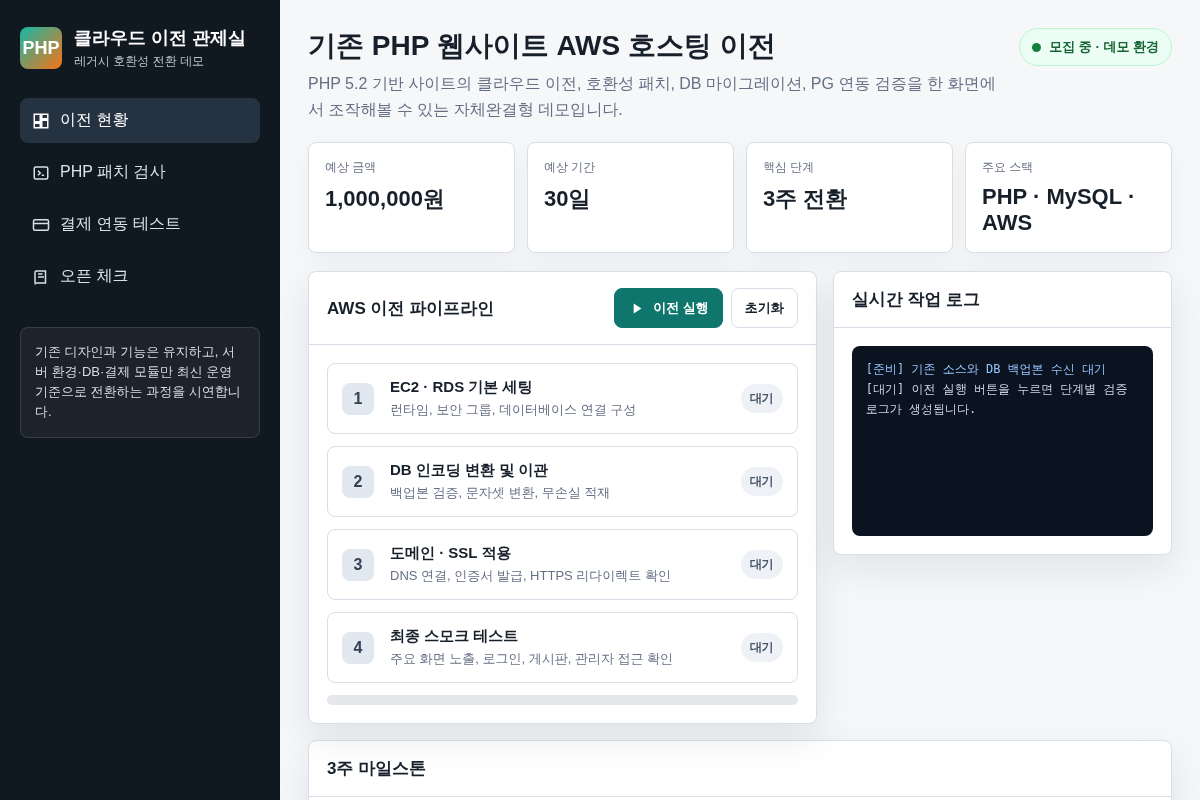Screen dimensions: 1200x800
Task: Click the green status dot in 모집 중 badge
Action: click(1037, 47)
